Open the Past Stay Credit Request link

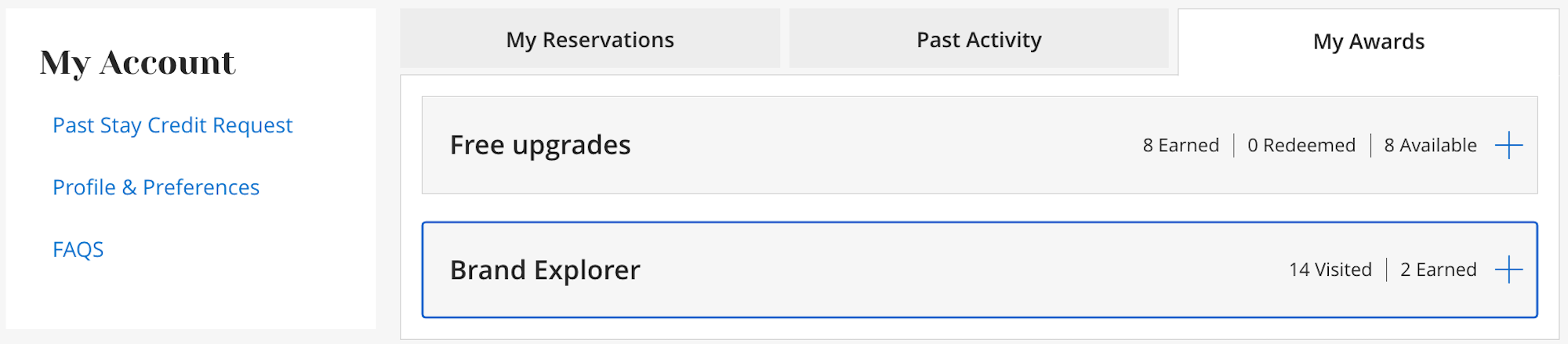(x=172, y=125)
